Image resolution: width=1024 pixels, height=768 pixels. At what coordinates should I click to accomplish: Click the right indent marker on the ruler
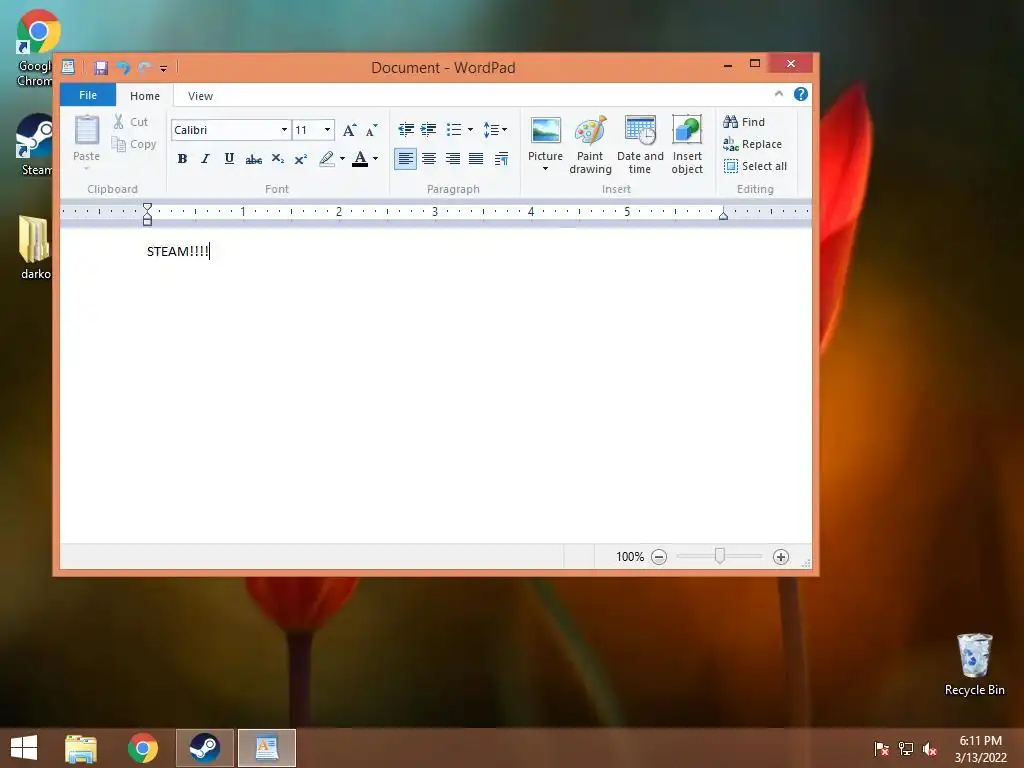(723, 214)
